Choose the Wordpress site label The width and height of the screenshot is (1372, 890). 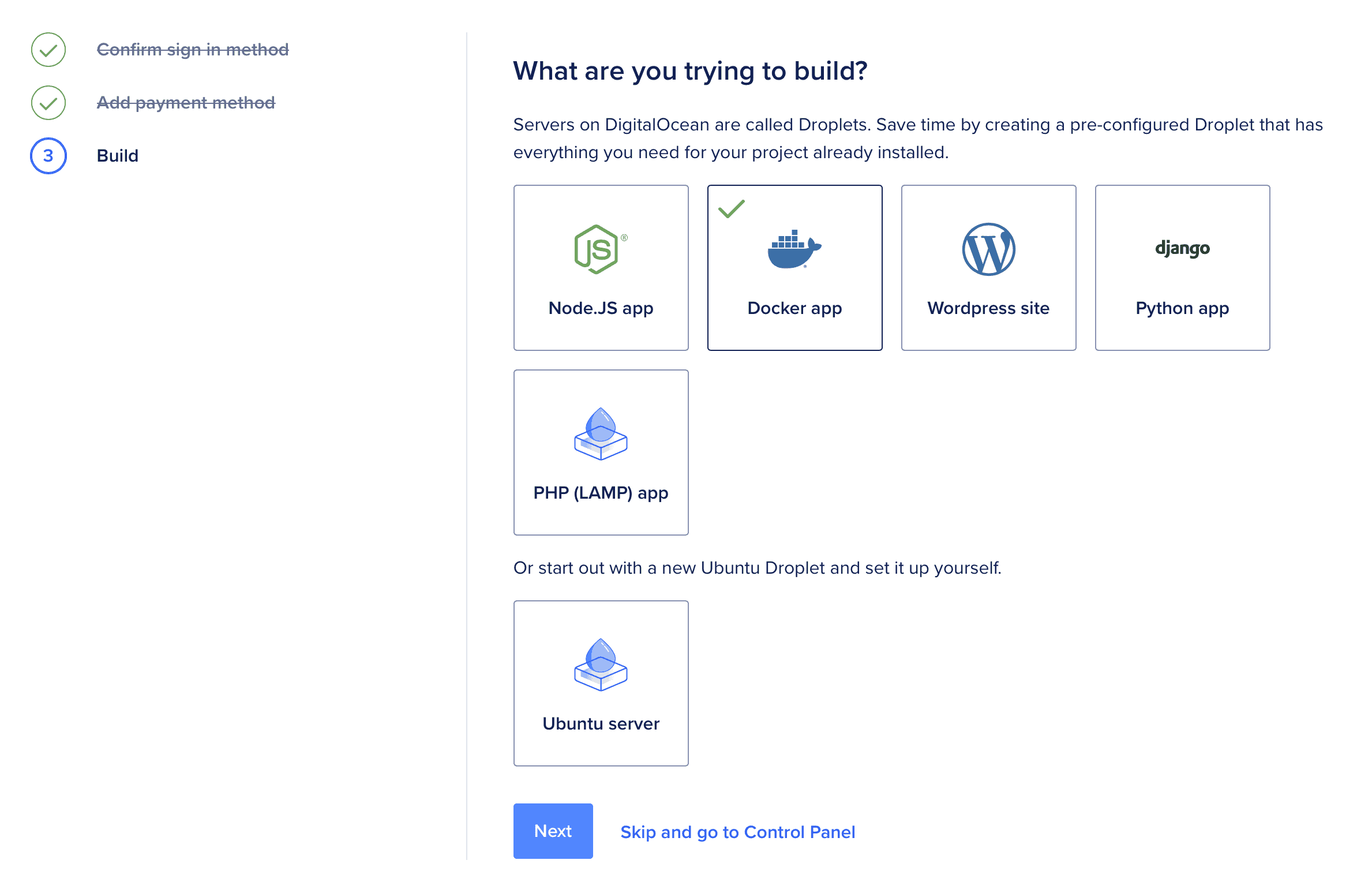coord(988,308)
